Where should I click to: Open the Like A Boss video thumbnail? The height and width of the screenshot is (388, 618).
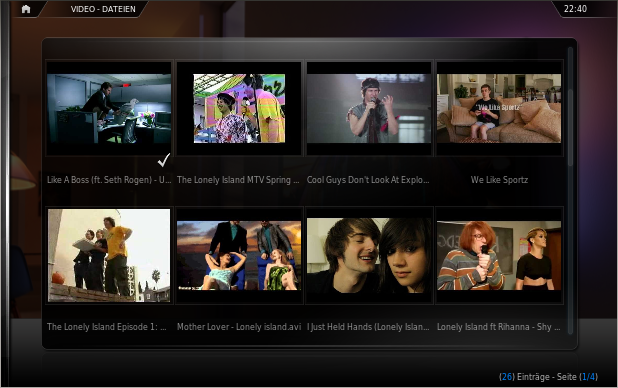109,108
